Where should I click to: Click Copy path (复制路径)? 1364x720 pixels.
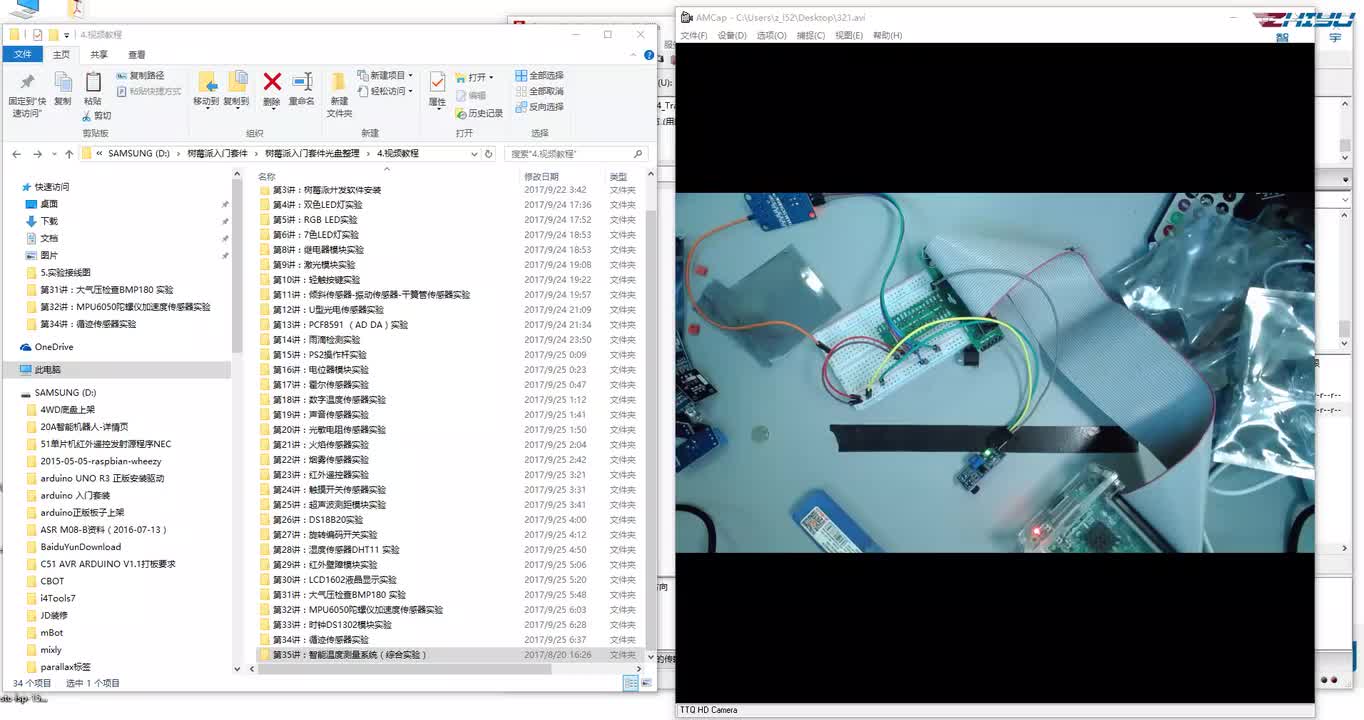coord(140,76)
